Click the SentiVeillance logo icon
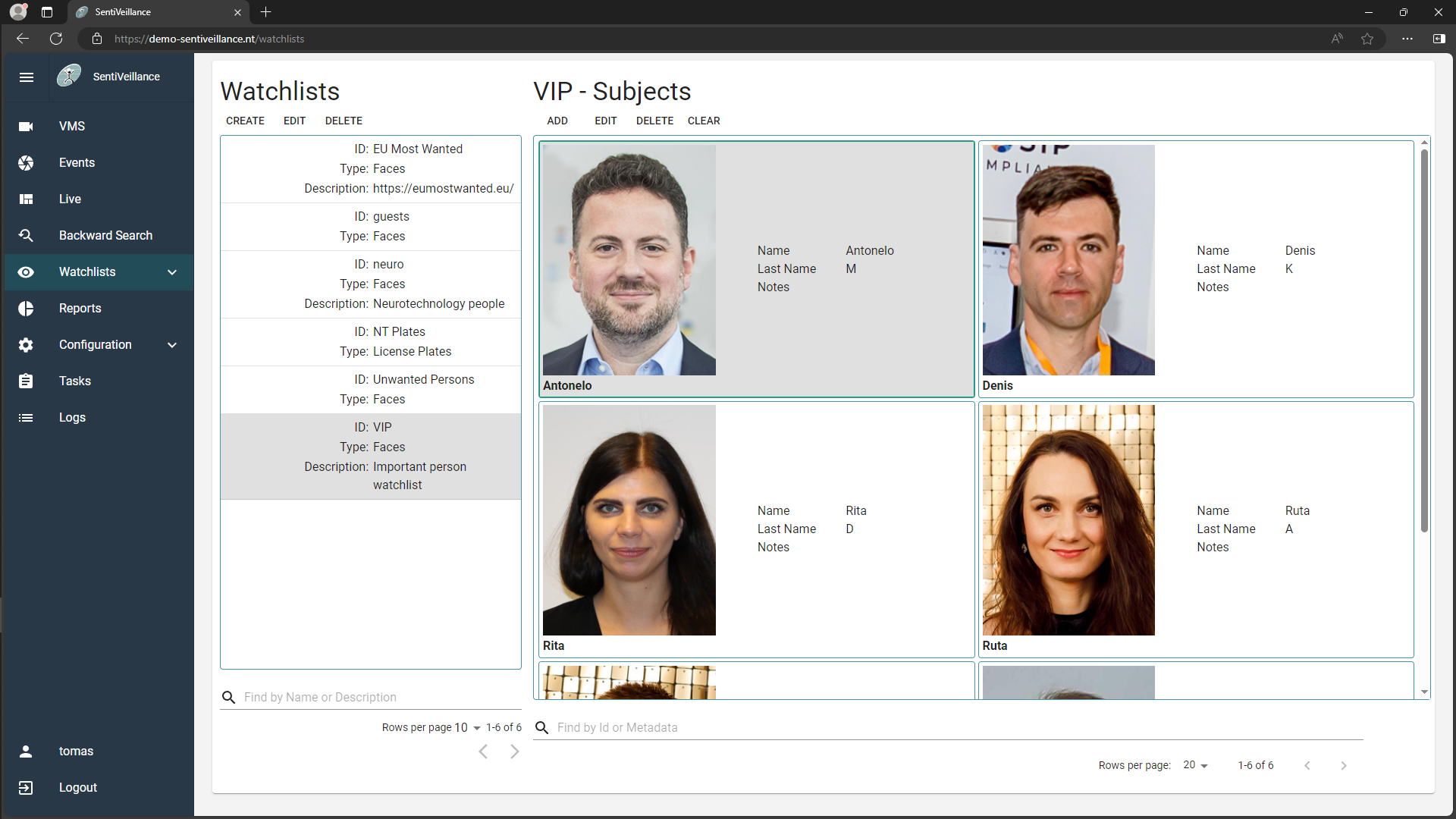Viewport: 1456px width, 819px height. [x=69, y=76]
